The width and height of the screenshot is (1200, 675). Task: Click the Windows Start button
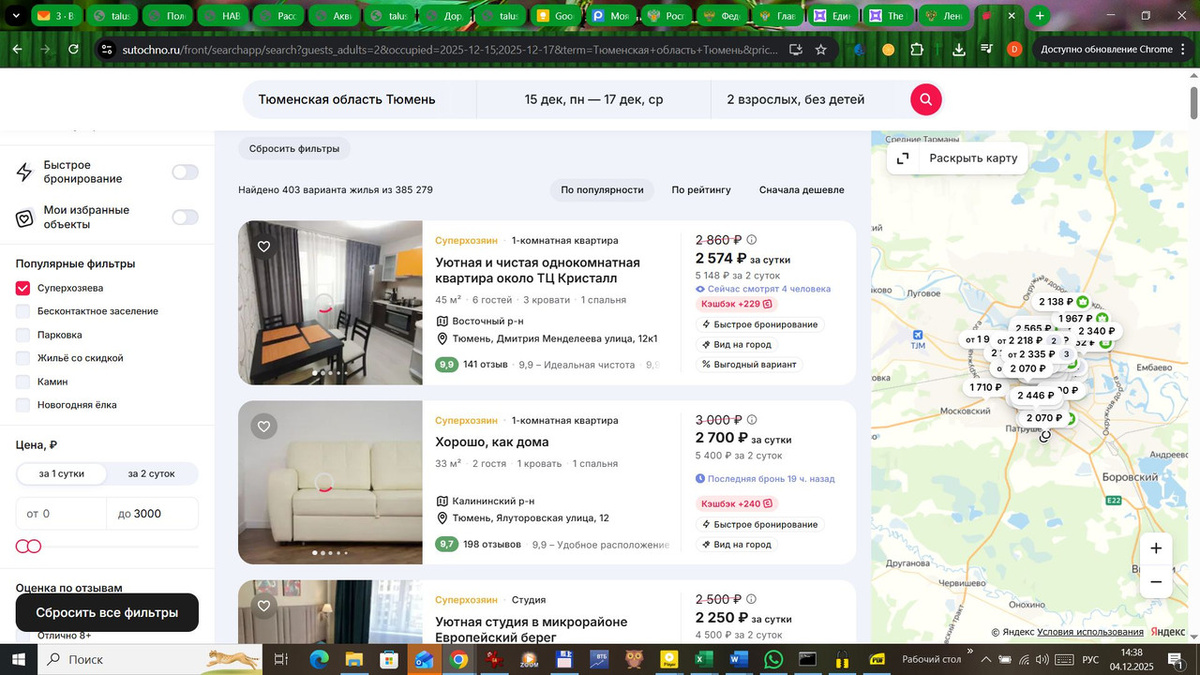point(19,659)
